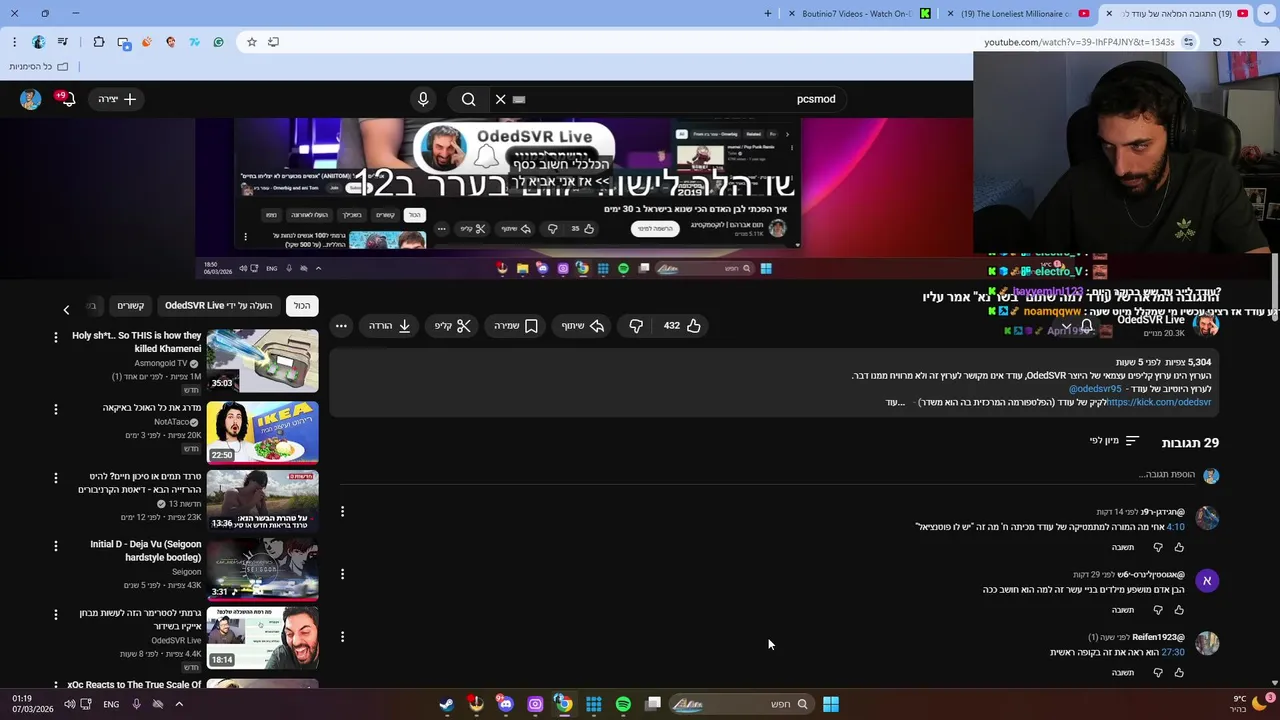The height and width of the screenshot is (720, 1280).
Task: Show hidden system tray icons chevron
Action: (179, 704)
